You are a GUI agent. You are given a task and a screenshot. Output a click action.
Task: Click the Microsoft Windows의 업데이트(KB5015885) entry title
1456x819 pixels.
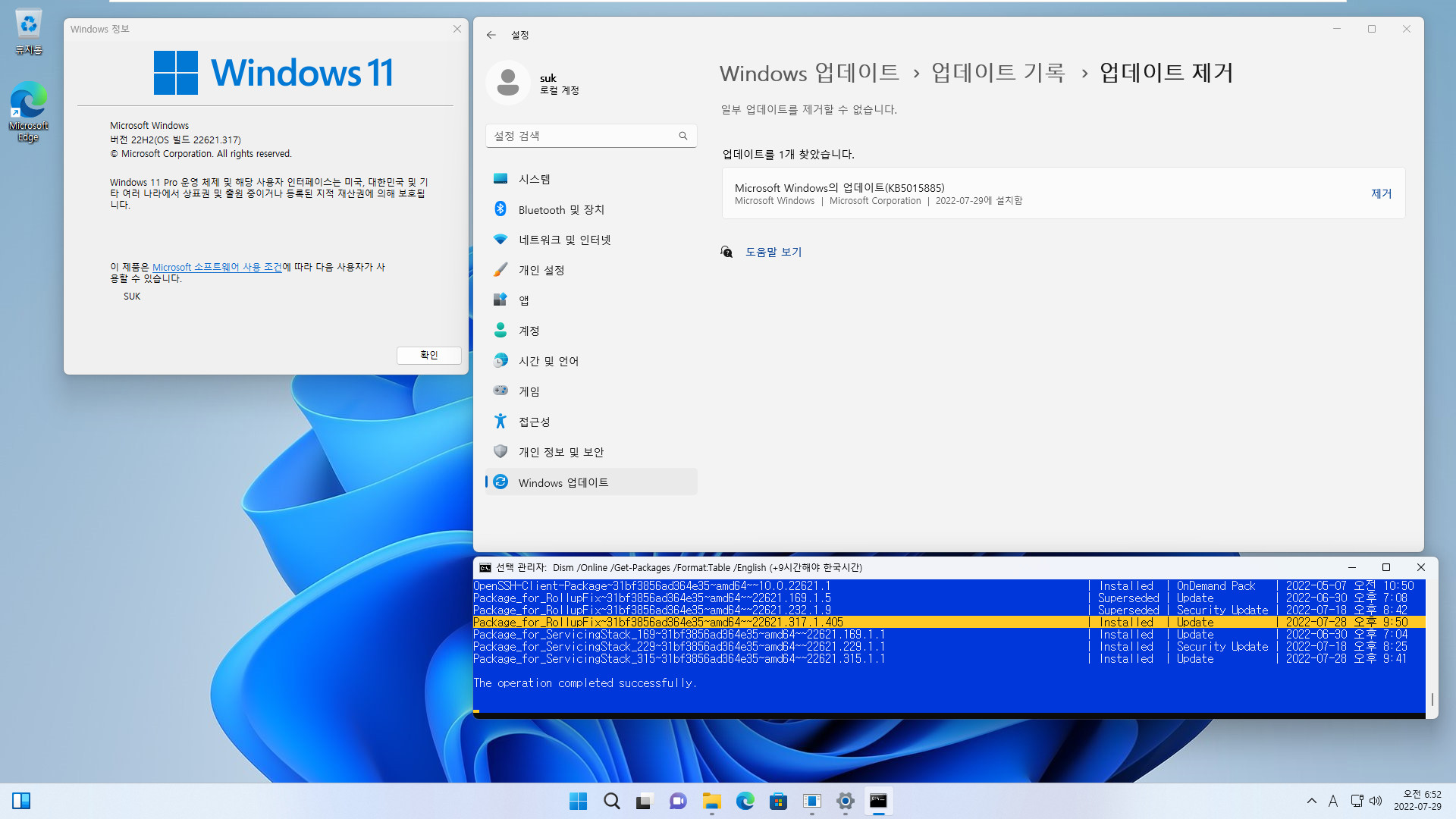point(839,188)
